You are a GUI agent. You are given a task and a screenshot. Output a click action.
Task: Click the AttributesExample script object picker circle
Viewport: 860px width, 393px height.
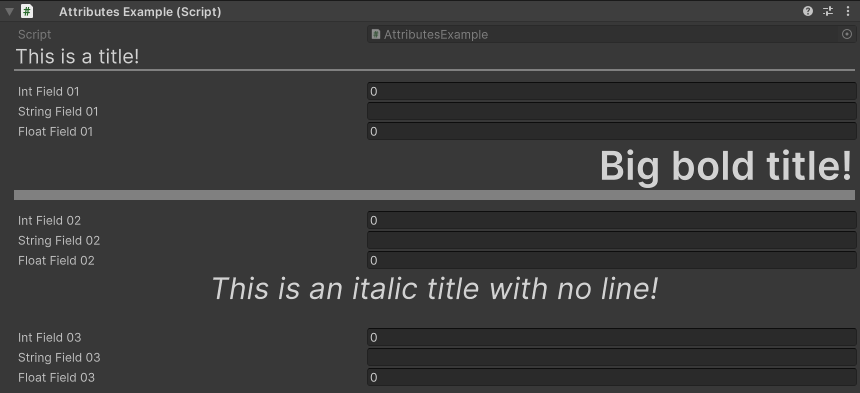pos(847,35)
